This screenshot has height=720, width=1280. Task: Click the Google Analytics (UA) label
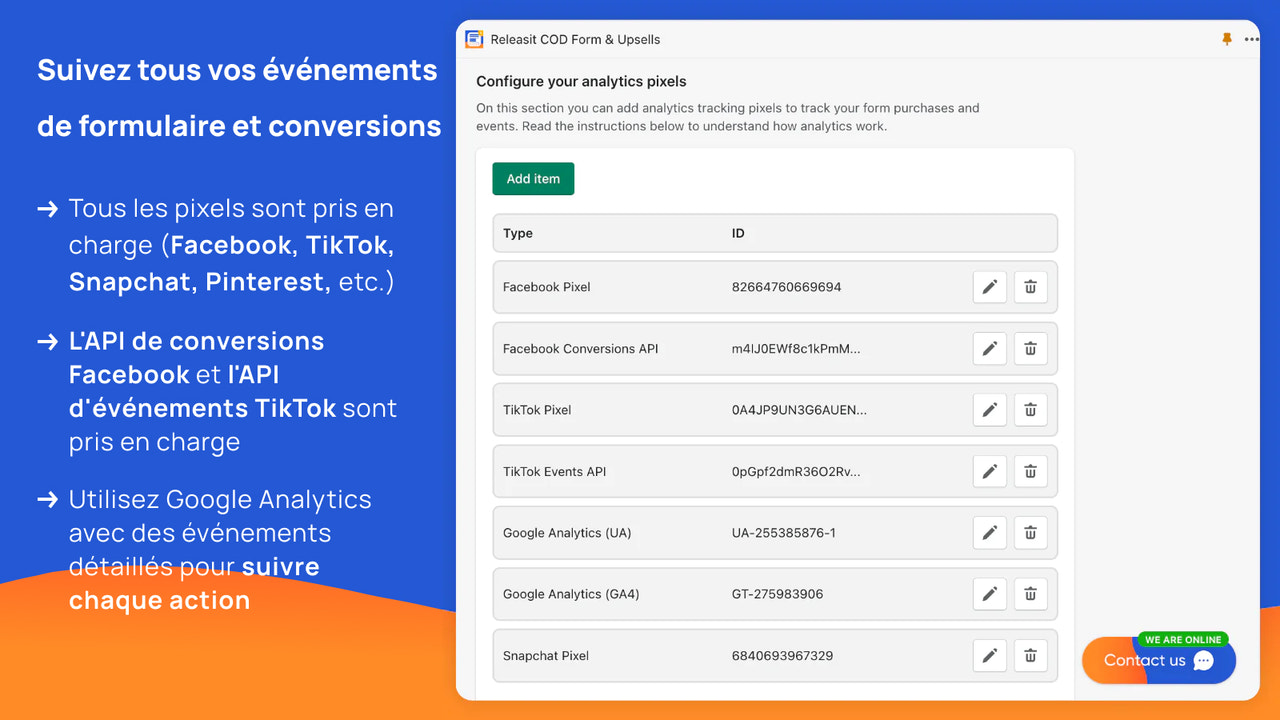(x=567, y=533)
